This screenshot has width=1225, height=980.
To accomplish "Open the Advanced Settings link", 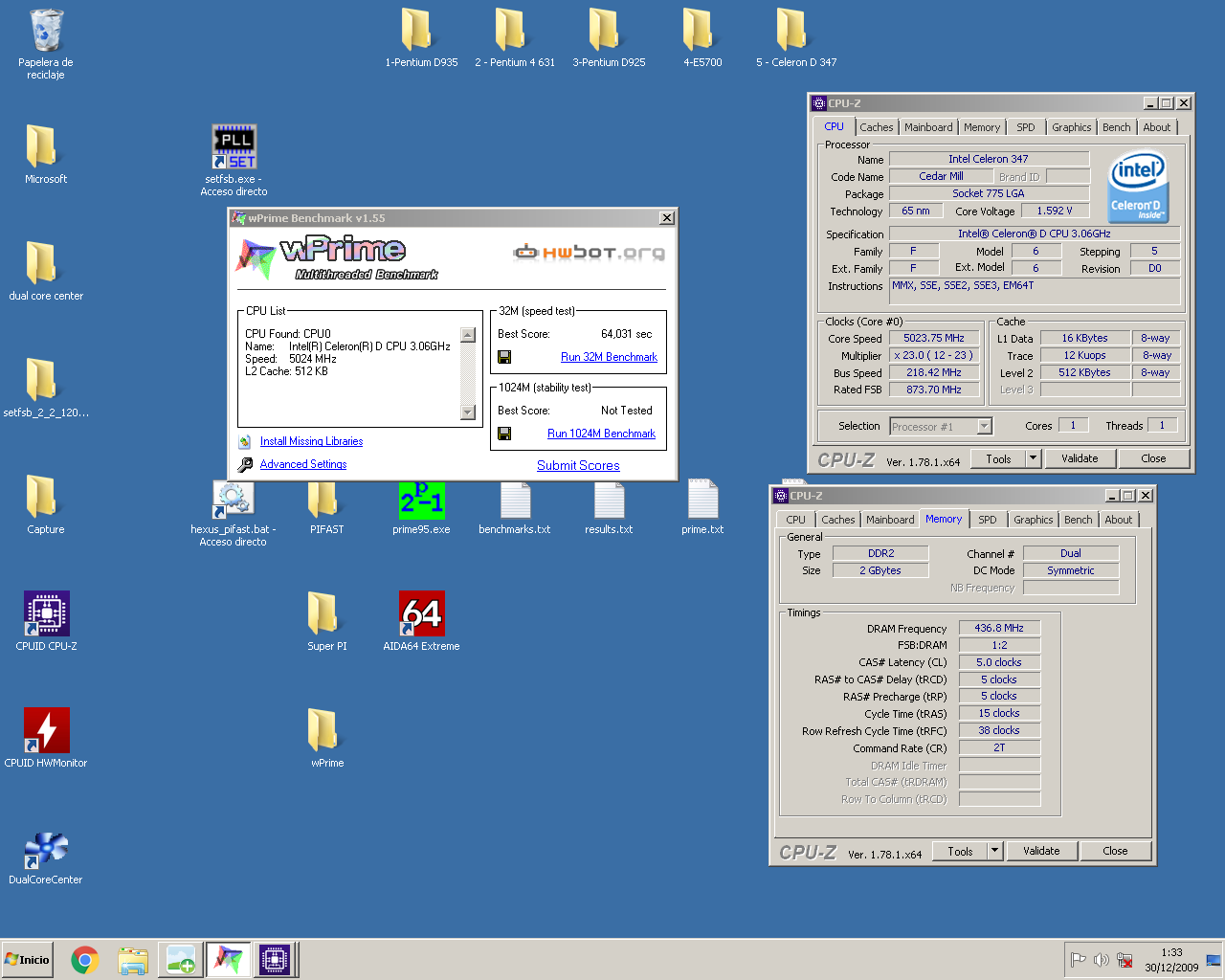I will point(303,464).
